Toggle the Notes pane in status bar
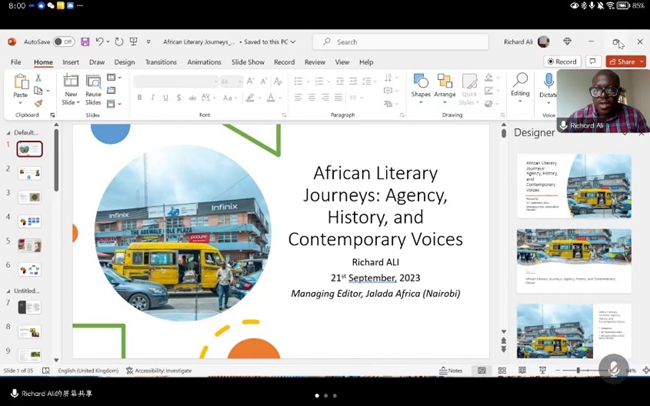650x406 pixels. click(452, 371)
